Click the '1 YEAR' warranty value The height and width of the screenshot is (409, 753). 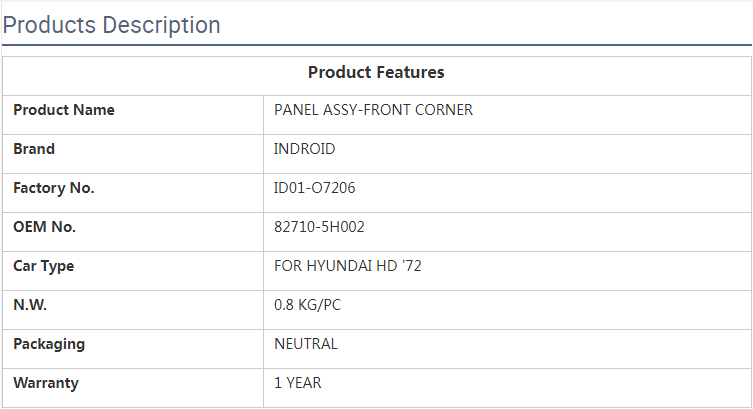[x=298, y=383]
